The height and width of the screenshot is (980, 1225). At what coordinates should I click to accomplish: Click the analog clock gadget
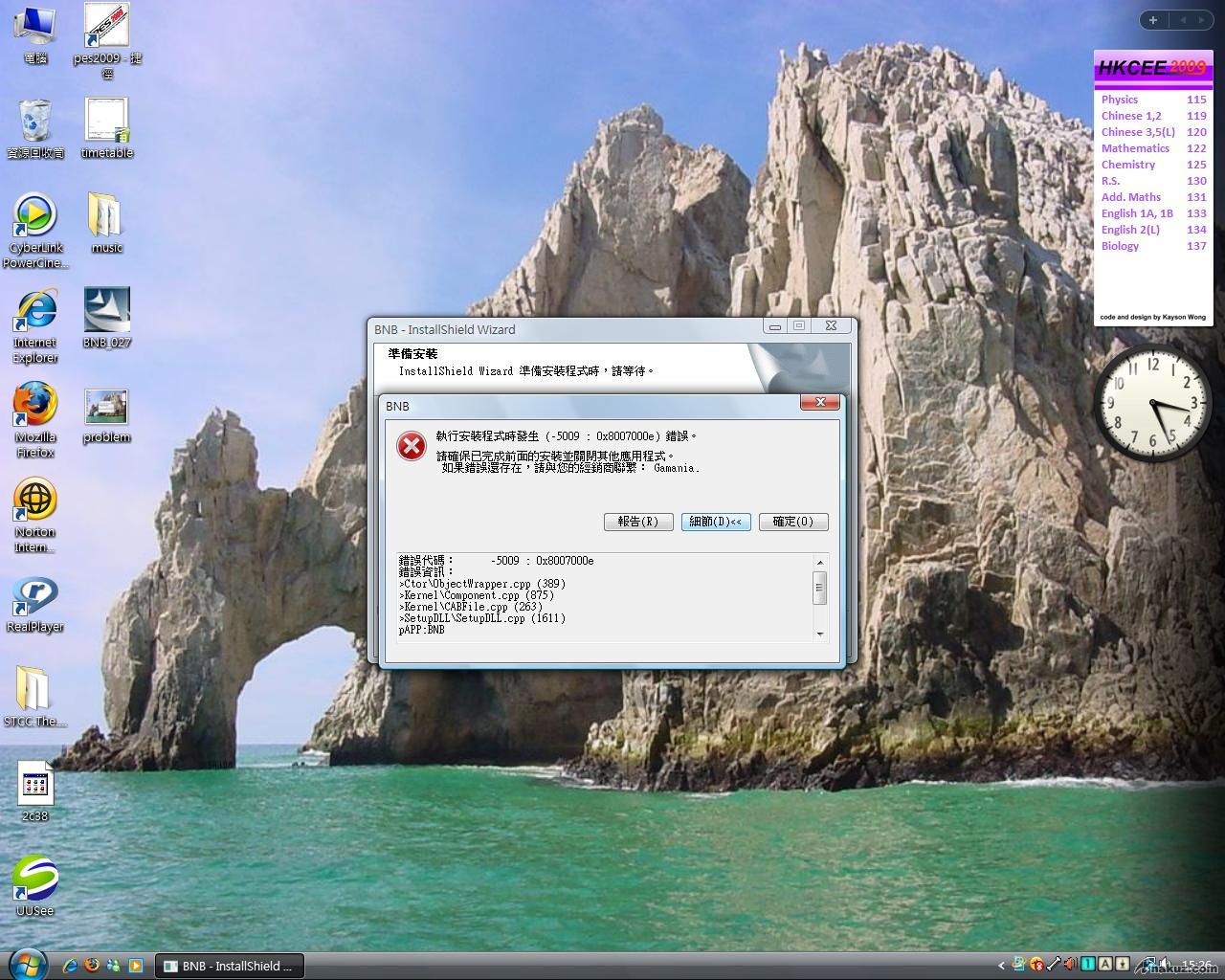click(1152, 403)
